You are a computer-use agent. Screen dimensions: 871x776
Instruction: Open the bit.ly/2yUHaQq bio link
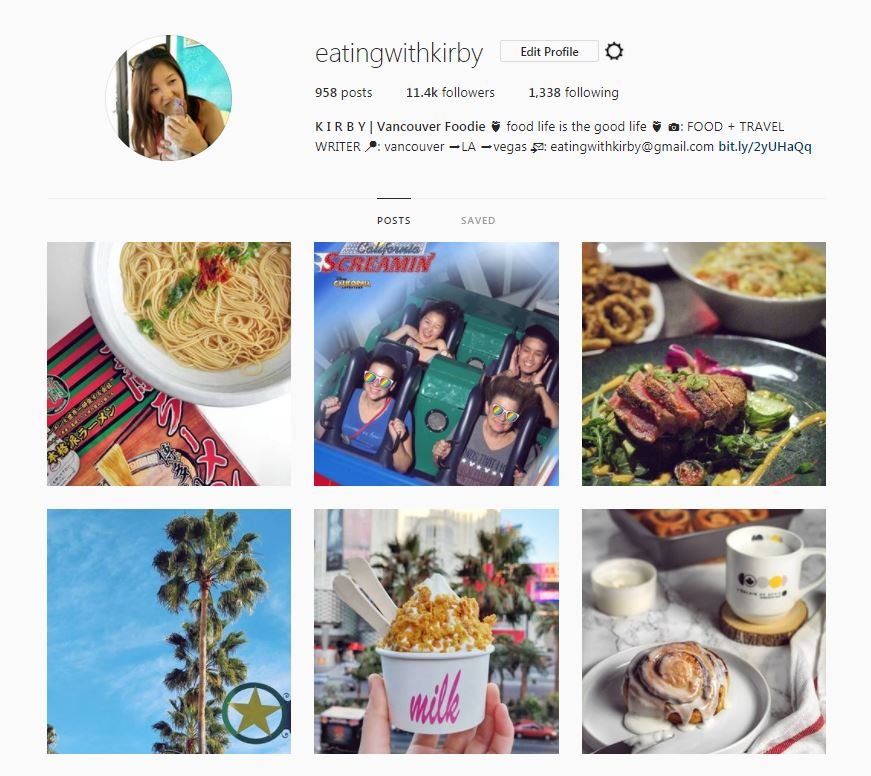click(x=765, y=147)
